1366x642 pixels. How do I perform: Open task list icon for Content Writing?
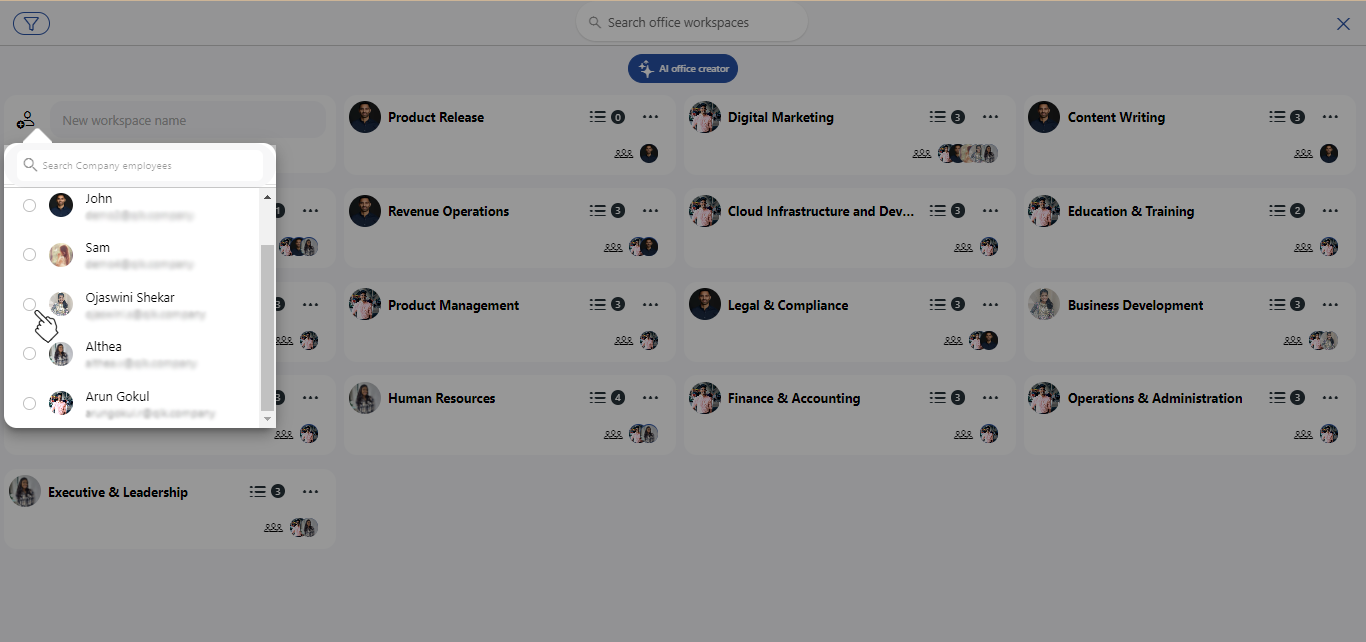point(1278,117)
